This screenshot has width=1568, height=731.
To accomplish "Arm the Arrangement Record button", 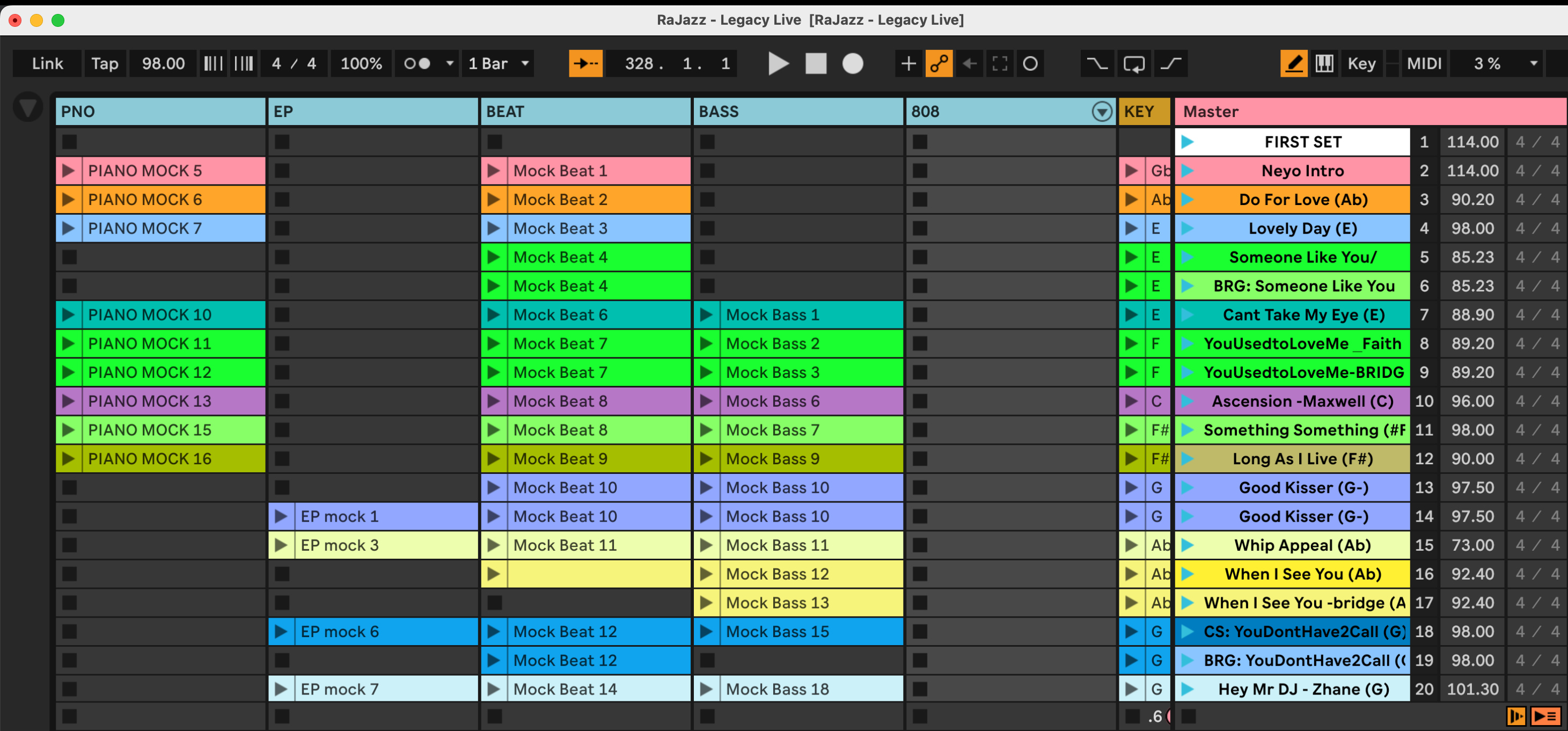I will [853, 64].
